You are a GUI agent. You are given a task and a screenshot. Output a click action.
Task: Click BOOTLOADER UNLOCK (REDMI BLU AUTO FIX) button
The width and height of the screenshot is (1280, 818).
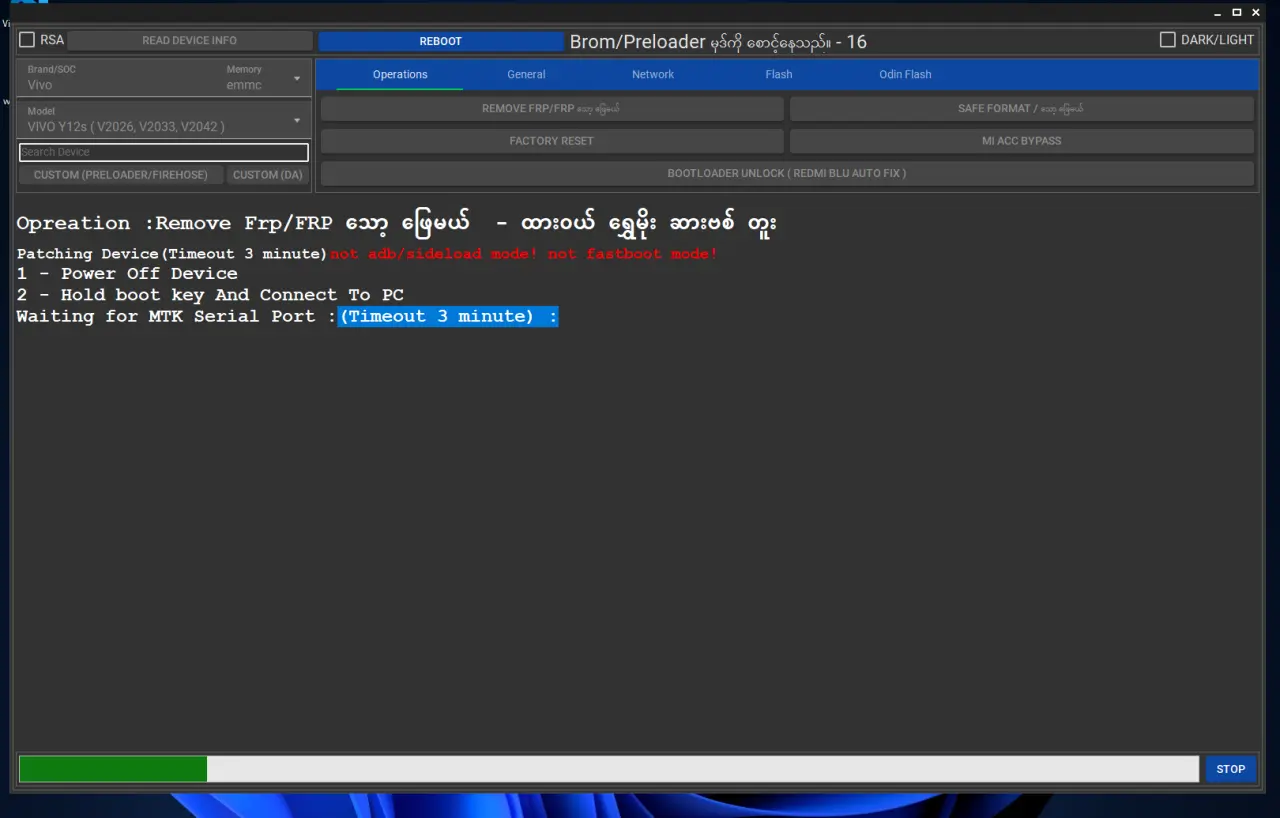click(x=787, y=173)
